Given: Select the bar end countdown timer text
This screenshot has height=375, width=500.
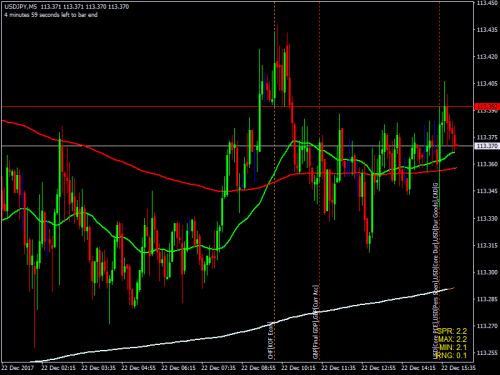Looking at the screenshot, I should click(x=51, y=15).
